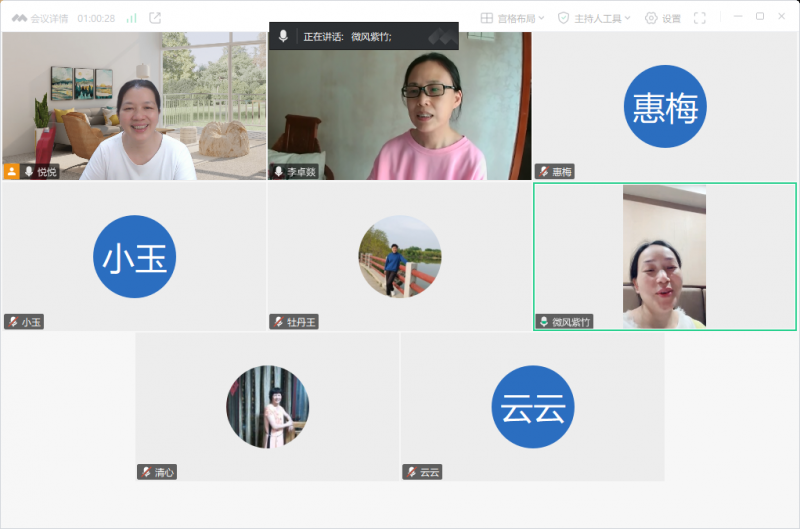Enter fullscreen mode via fullscreen icon
800x529 pixels.
699,18
